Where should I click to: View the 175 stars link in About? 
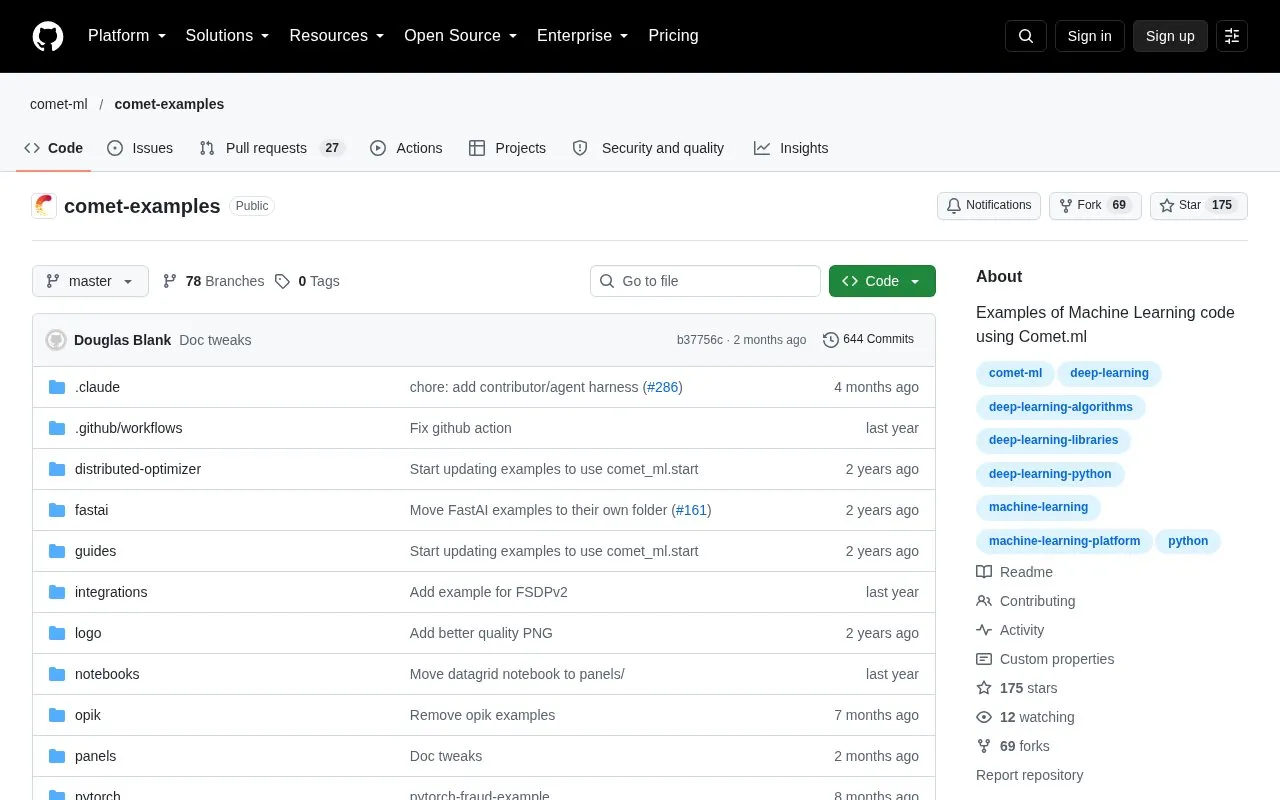[1016, 688]
